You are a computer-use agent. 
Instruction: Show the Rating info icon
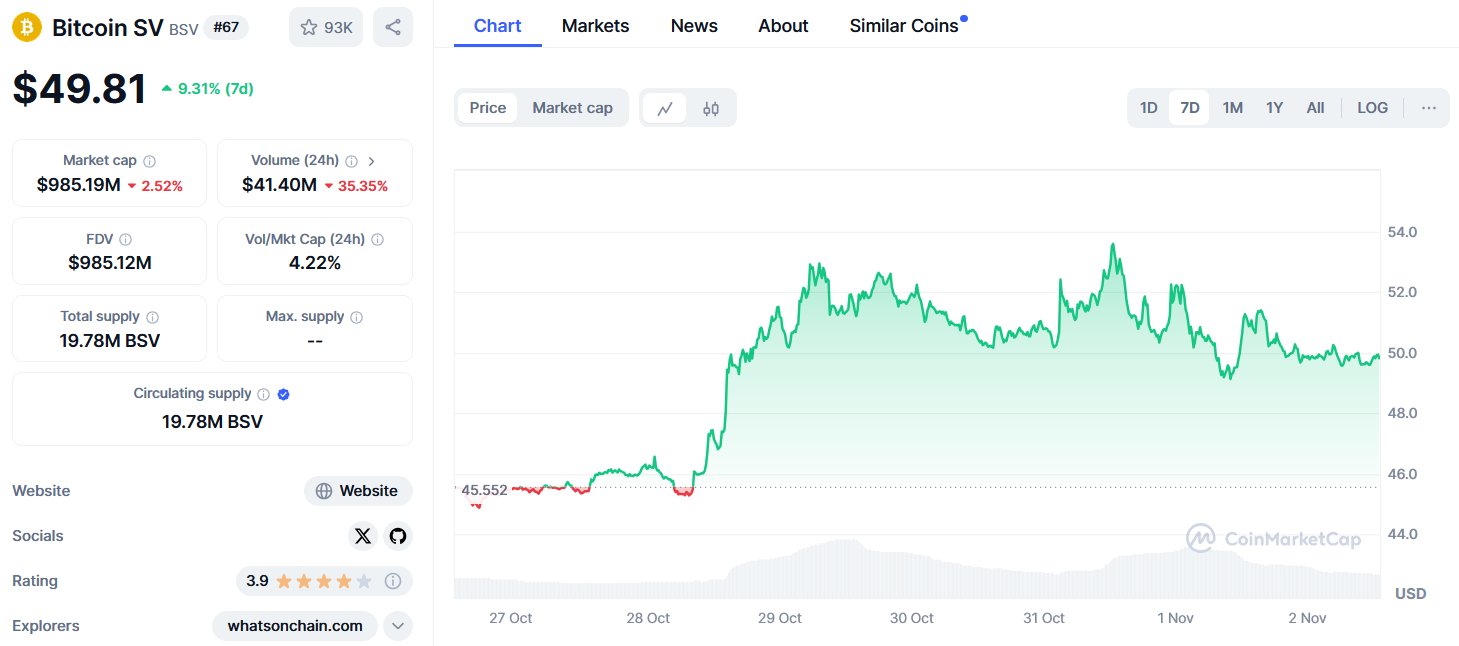click(x=393, y=581)
